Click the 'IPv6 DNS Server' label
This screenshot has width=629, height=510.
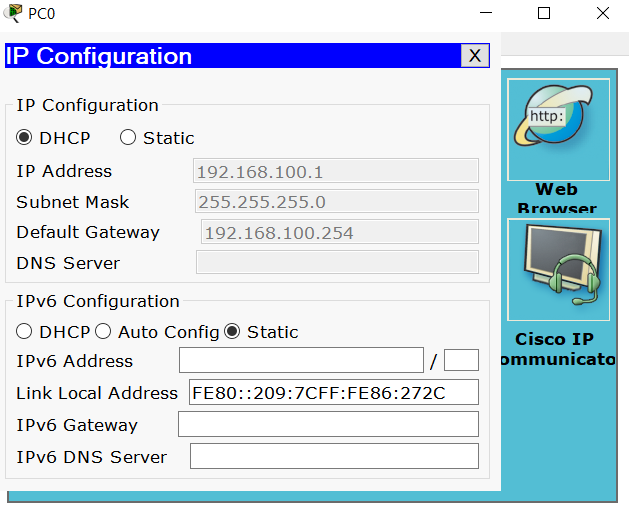click(91, 457)
